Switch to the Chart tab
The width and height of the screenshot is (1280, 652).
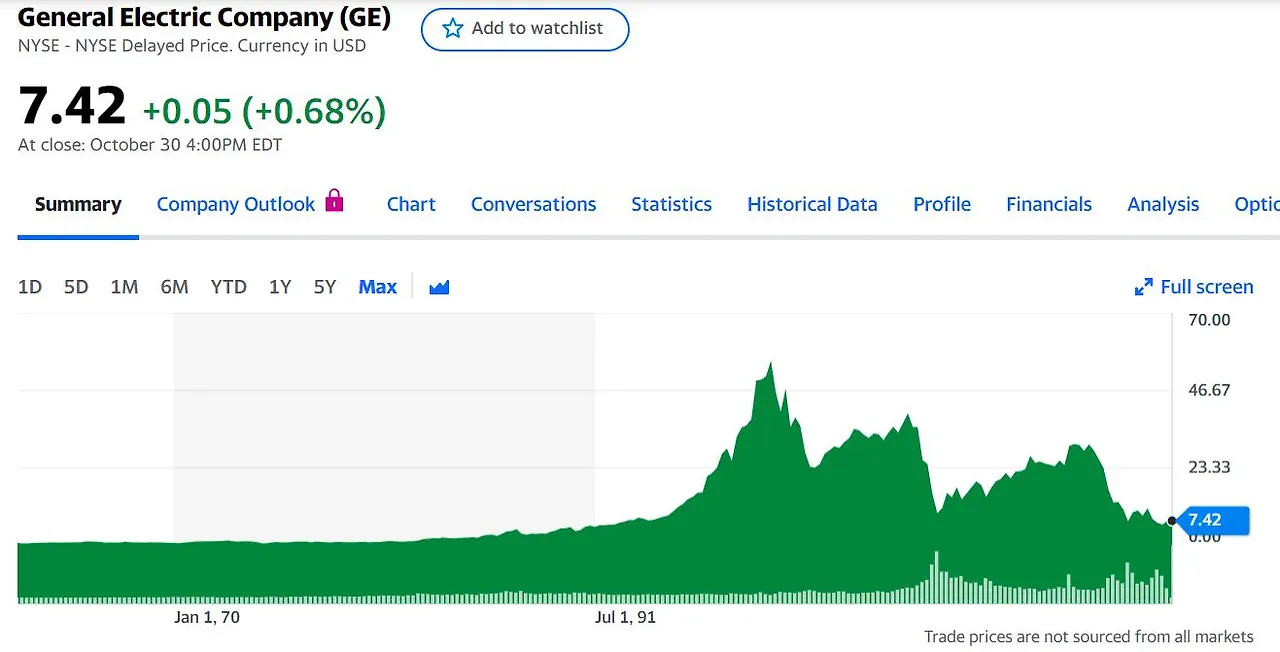(x=411, y=204)
